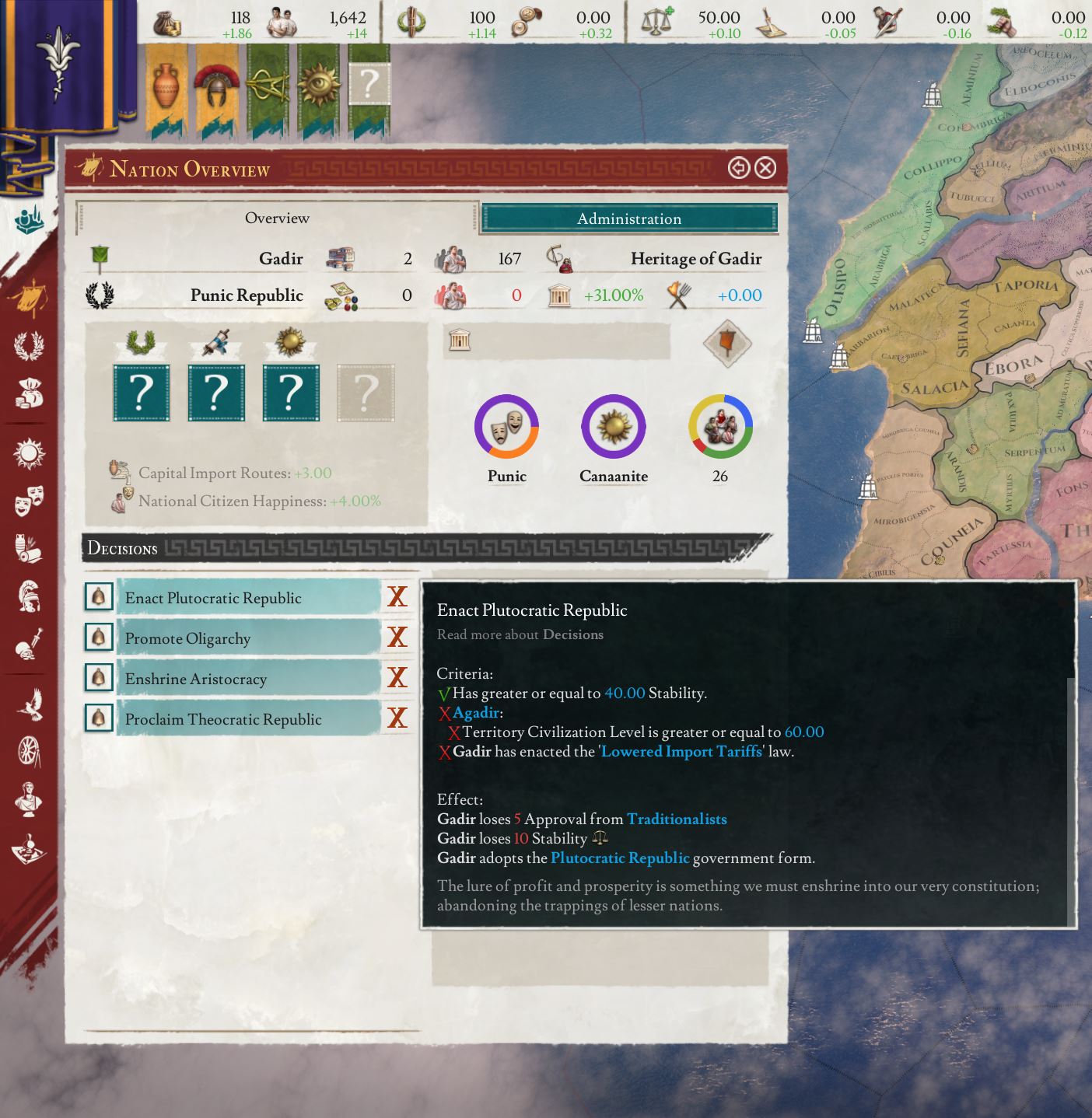The image size is (1092, 1118).
Task: Open the military helmet sidebar icon
Action: pyautogui.click(x=30, y=596)
